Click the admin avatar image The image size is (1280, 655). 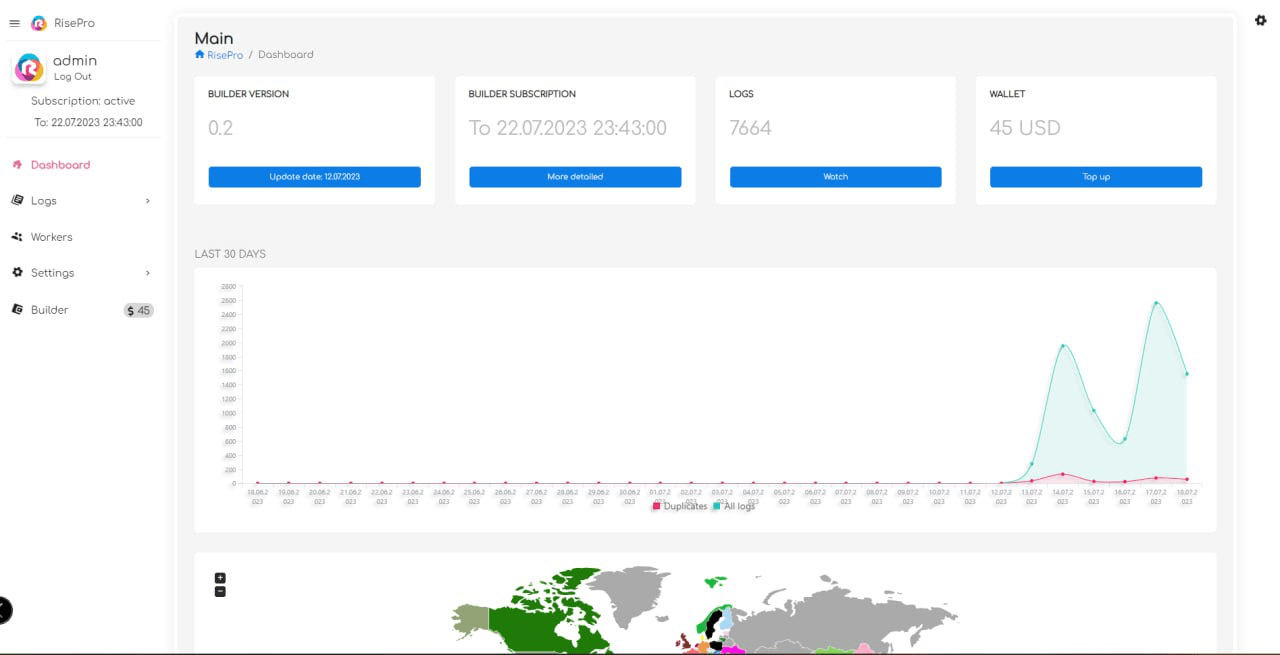coord(29,68)
